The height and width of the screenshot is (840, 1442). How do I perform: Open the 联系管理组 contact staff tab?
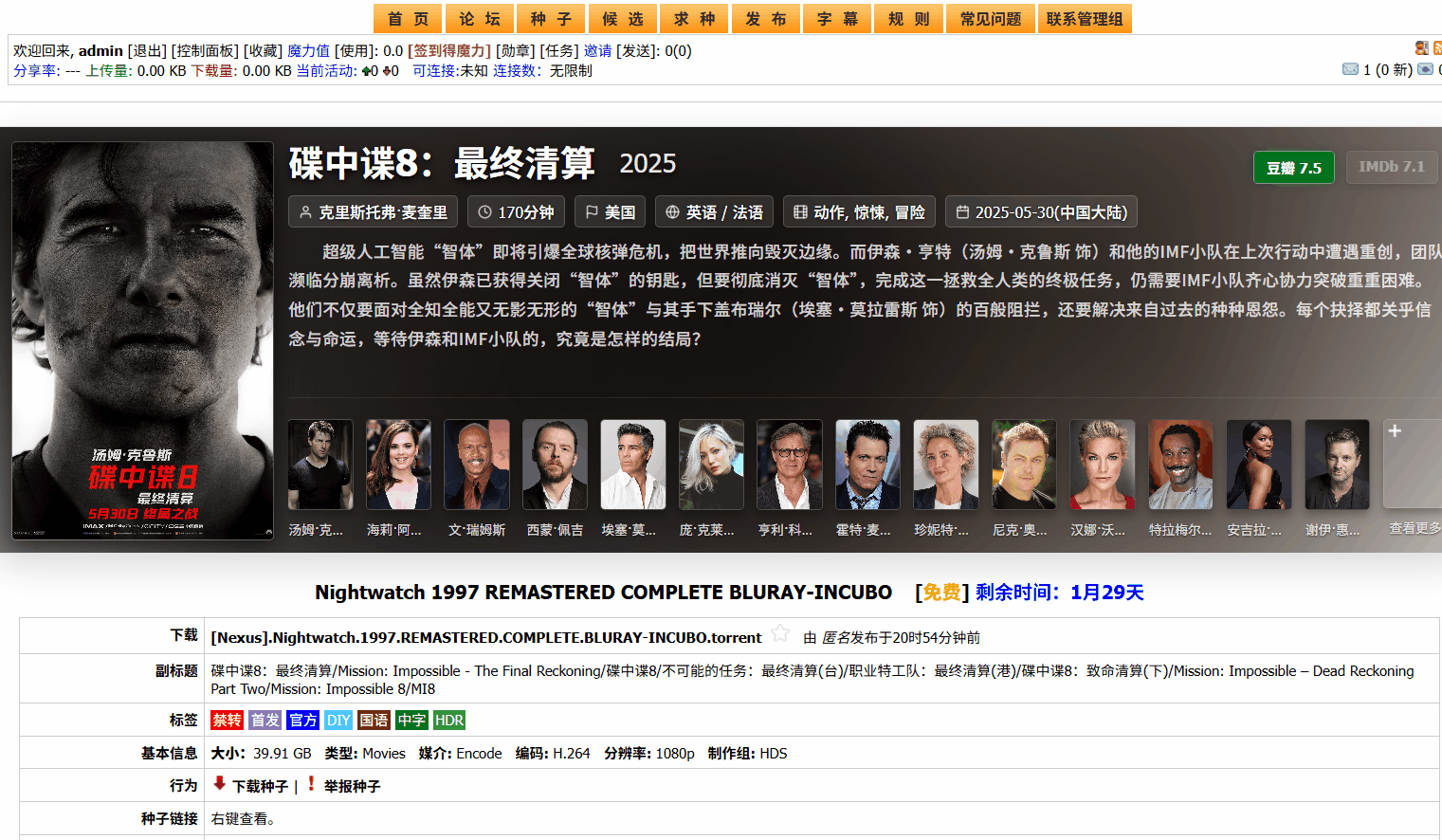click(x=1085, y=19)
